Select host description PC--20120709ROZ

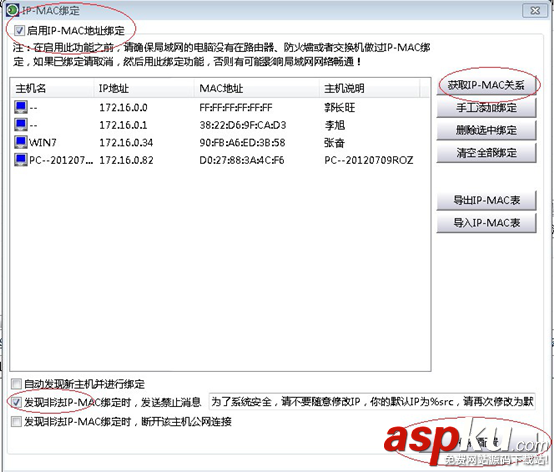coord(369,160)
